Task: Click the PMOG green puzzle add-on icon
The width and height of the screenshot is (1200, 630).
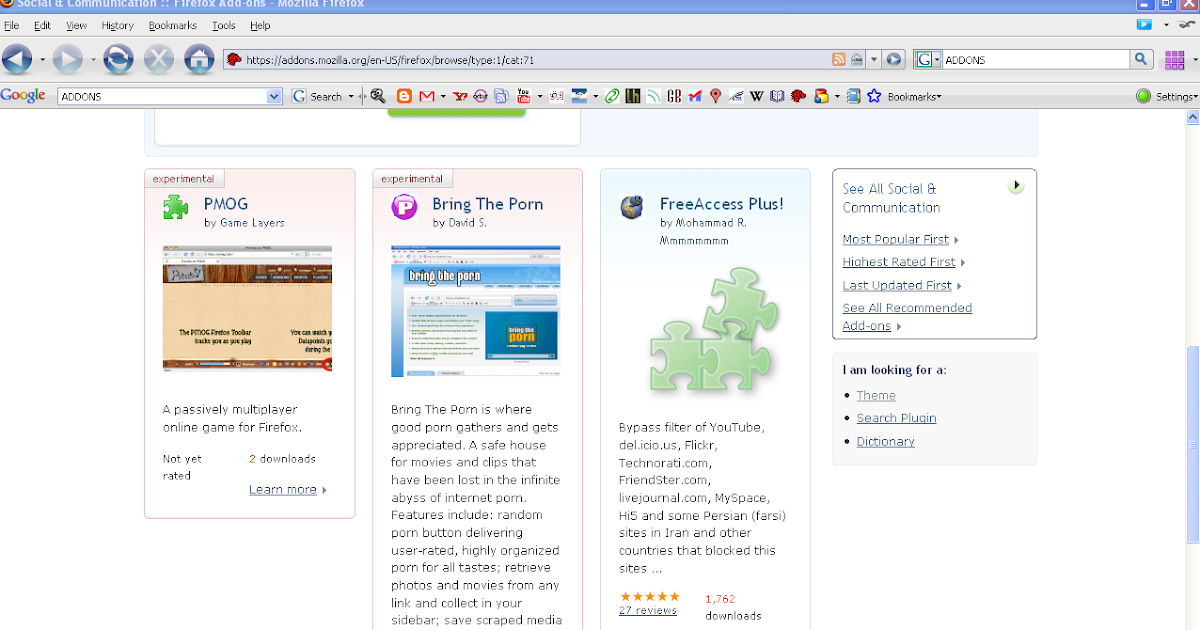Action: coord(176,207)
